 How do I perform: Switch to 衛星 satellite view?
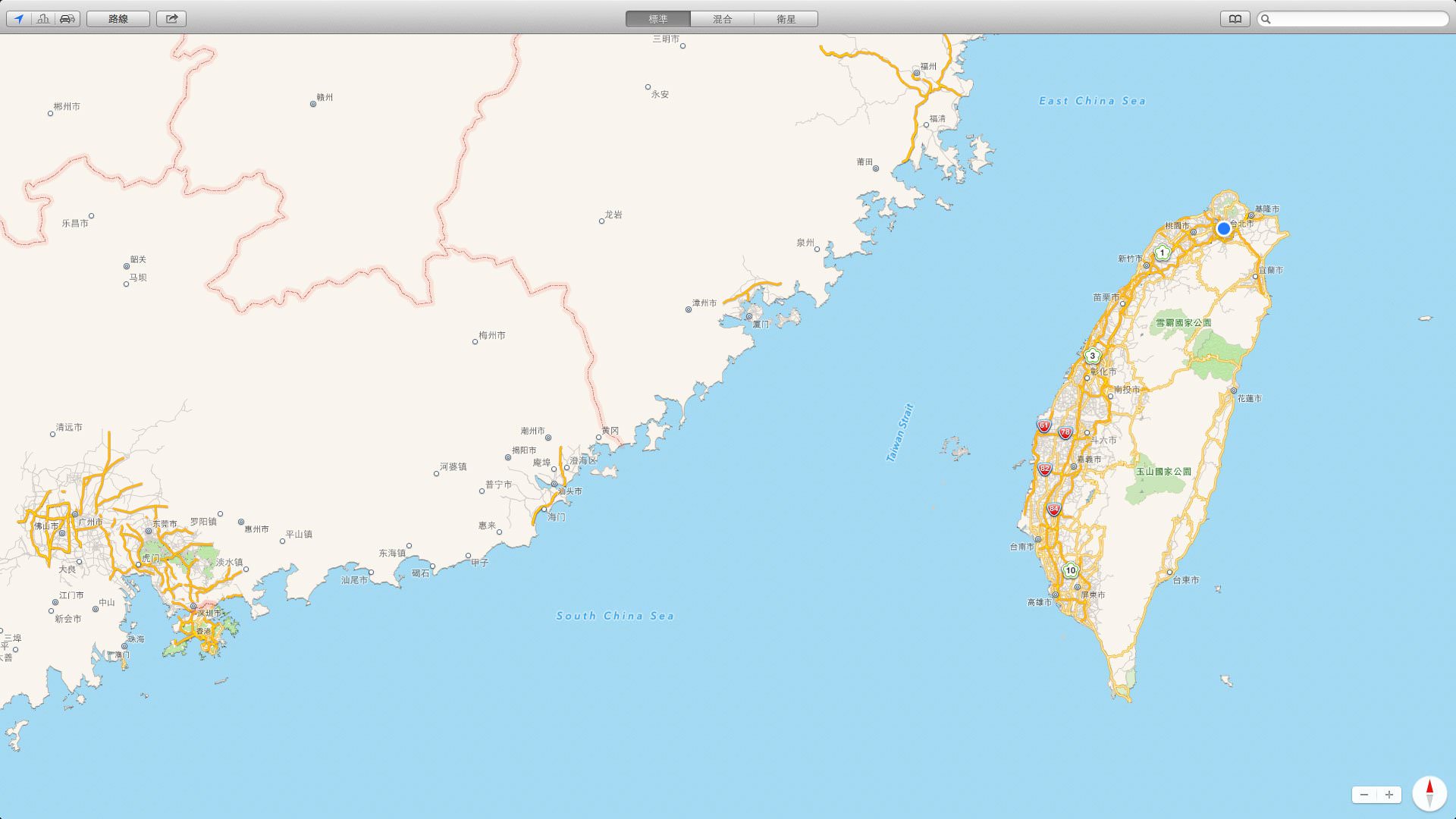786,19
